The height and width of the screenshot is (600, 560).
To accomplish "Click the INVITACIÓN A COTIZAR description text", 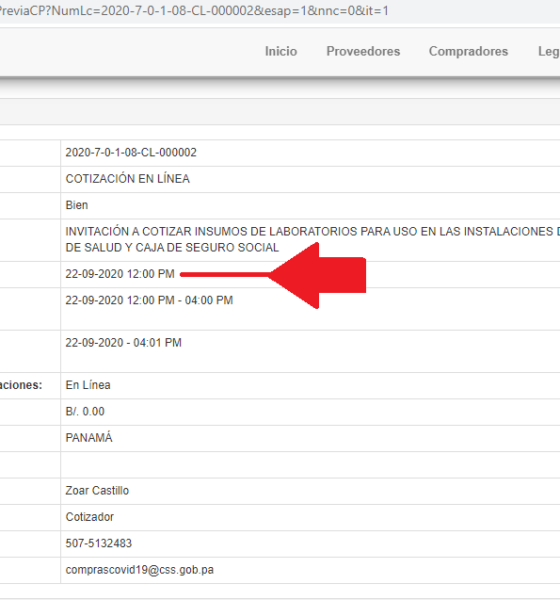I will [x=312, y=240].
